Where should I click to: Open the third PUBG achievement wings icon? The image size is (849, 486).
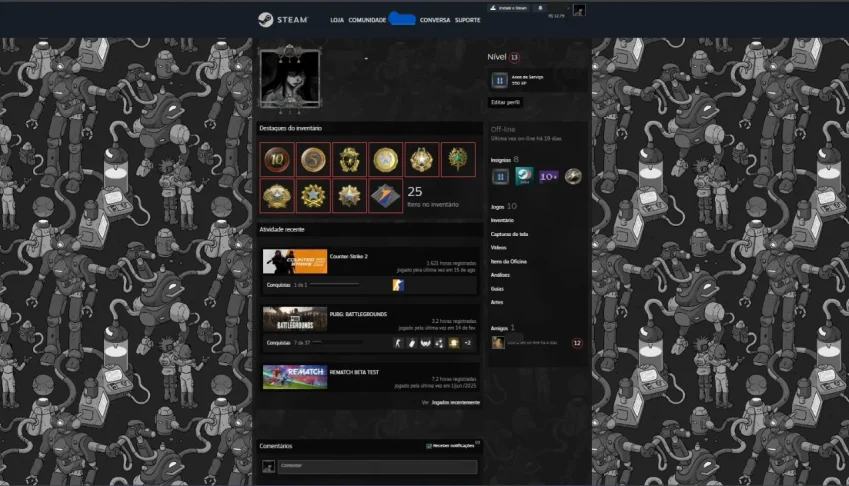click(x=426, y=343)
